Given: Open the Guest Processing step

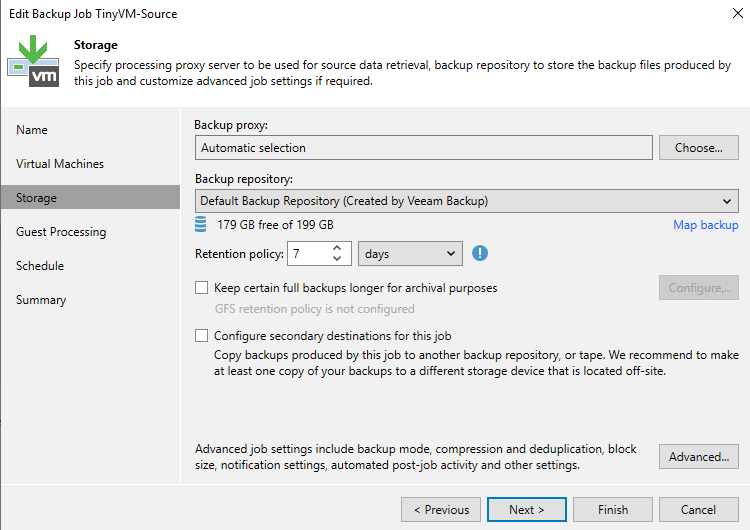Looking at the screenshot, I should 61,232.
